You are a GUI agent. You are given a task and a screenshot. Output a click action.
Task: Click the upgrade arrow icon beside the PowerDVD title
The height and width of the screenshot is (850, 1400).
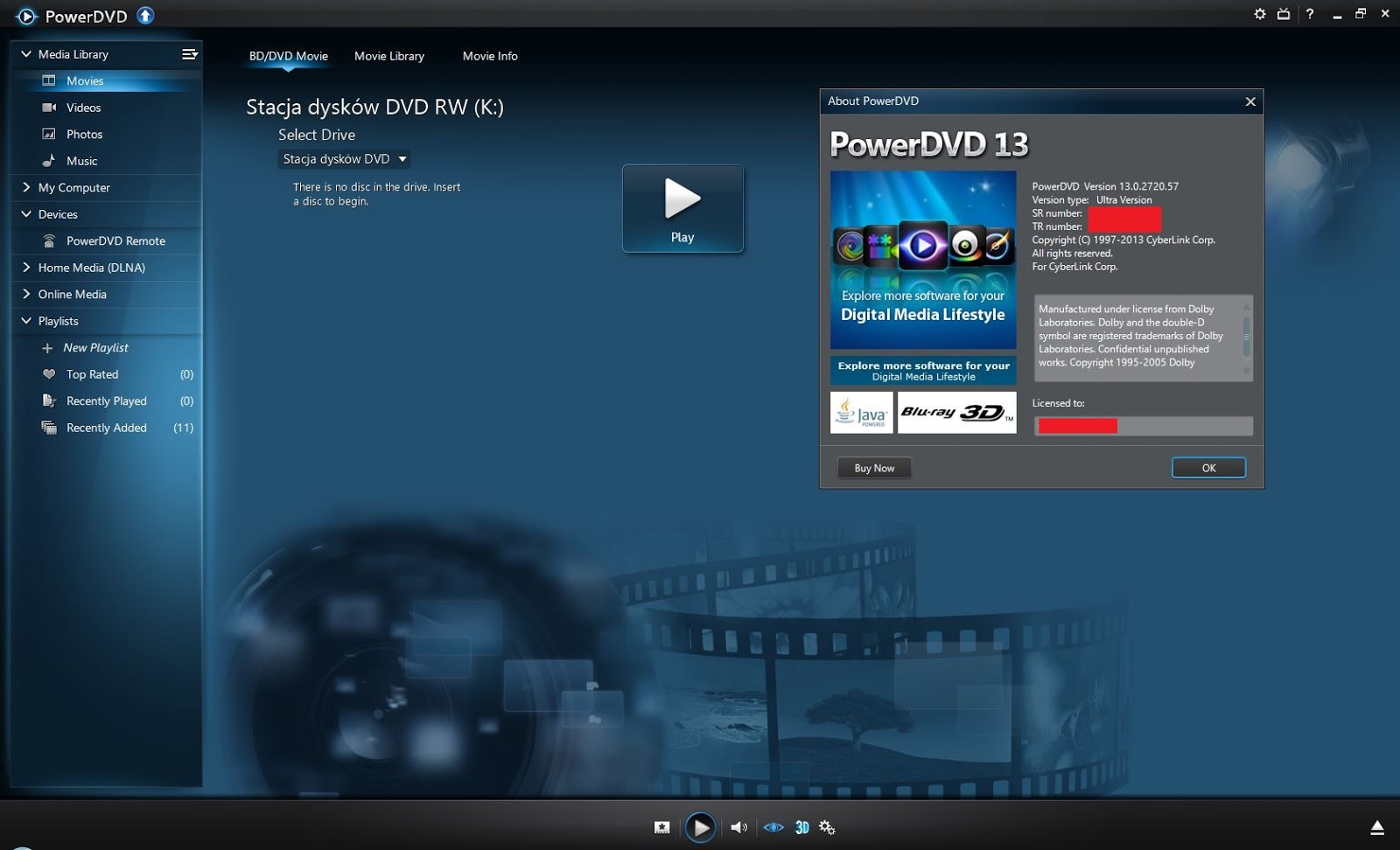[x=145, y=16]
